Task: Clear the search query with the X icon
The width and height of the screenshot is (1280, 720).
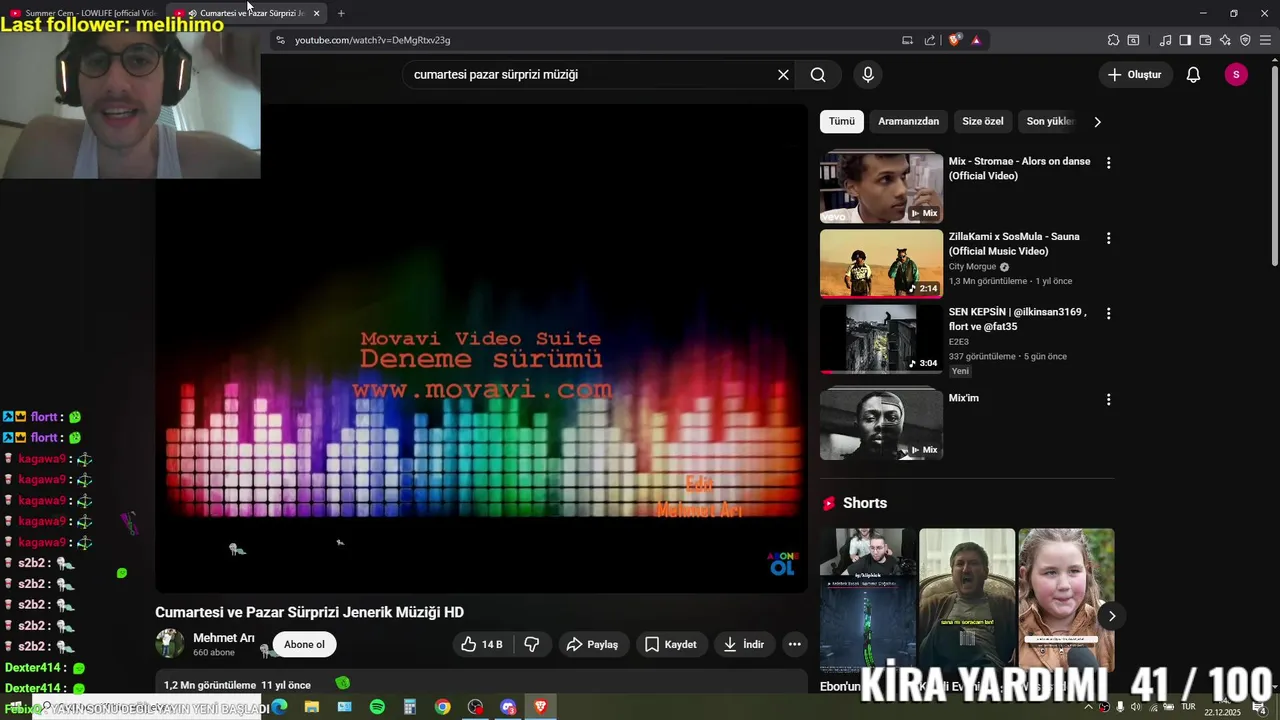Action: coord(783,75)
